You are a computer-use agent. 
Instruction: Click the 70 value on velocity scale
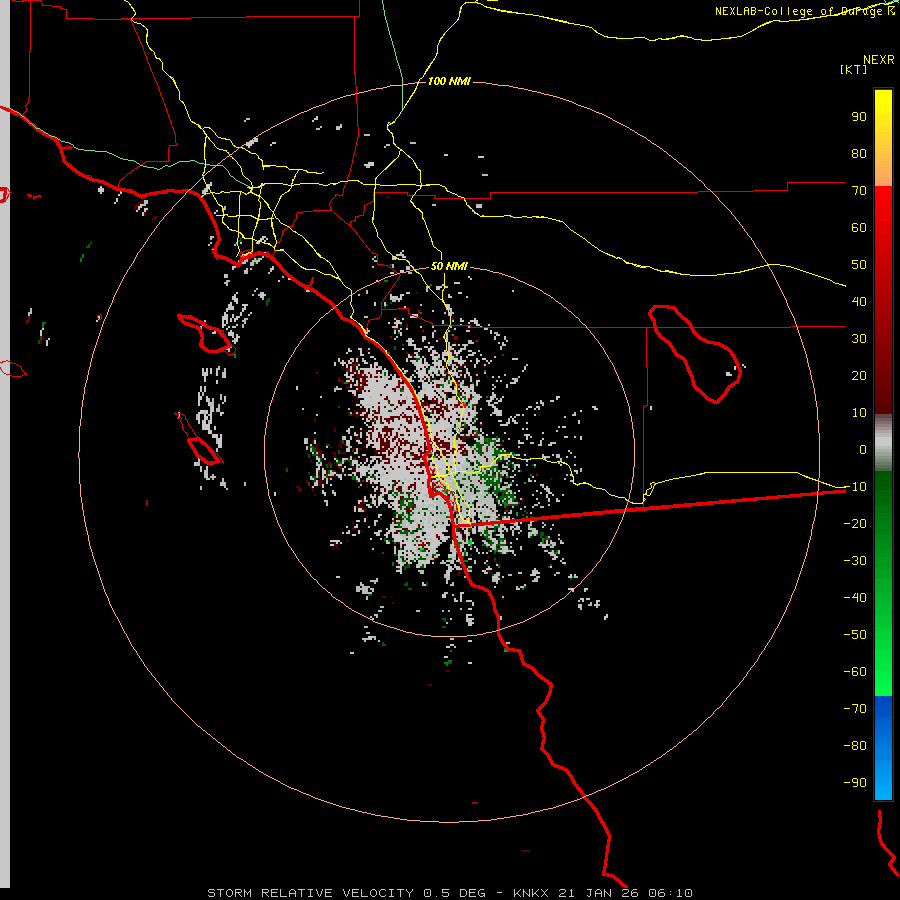pos(859,191)
